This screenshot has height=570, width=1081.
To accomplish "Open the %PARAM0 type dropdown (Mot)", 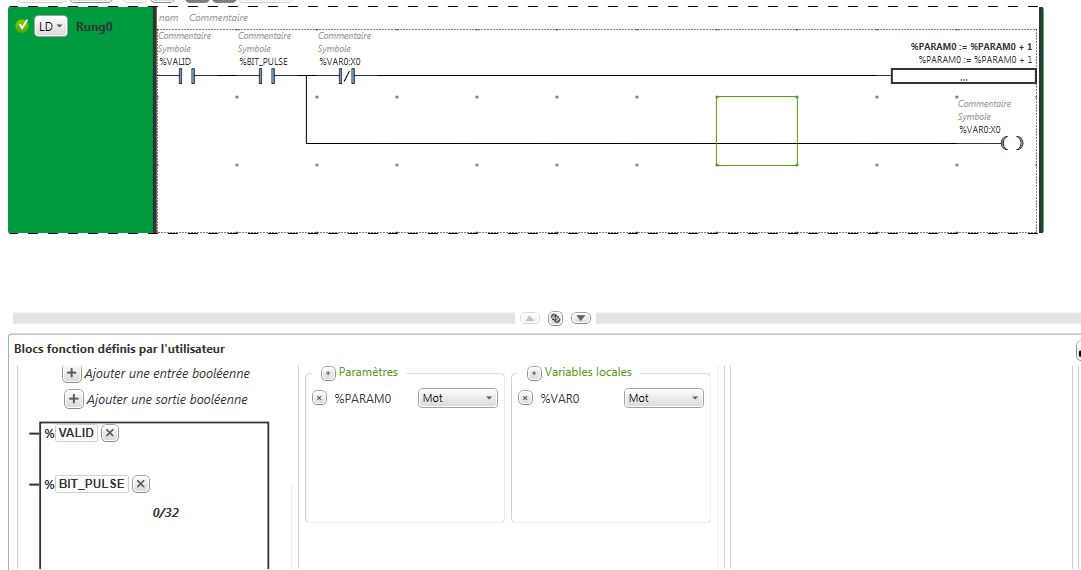I will 458,398.
